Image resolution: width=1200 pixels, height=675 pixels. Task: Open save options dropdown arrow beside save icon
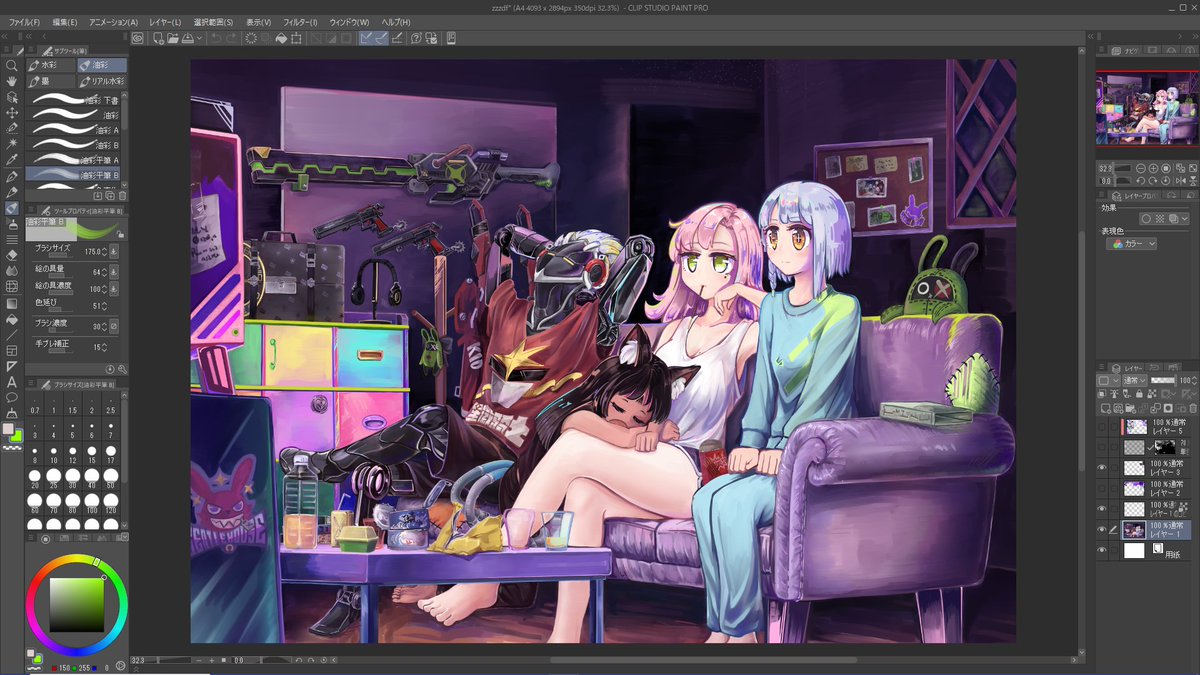click(x=200, y=38)
